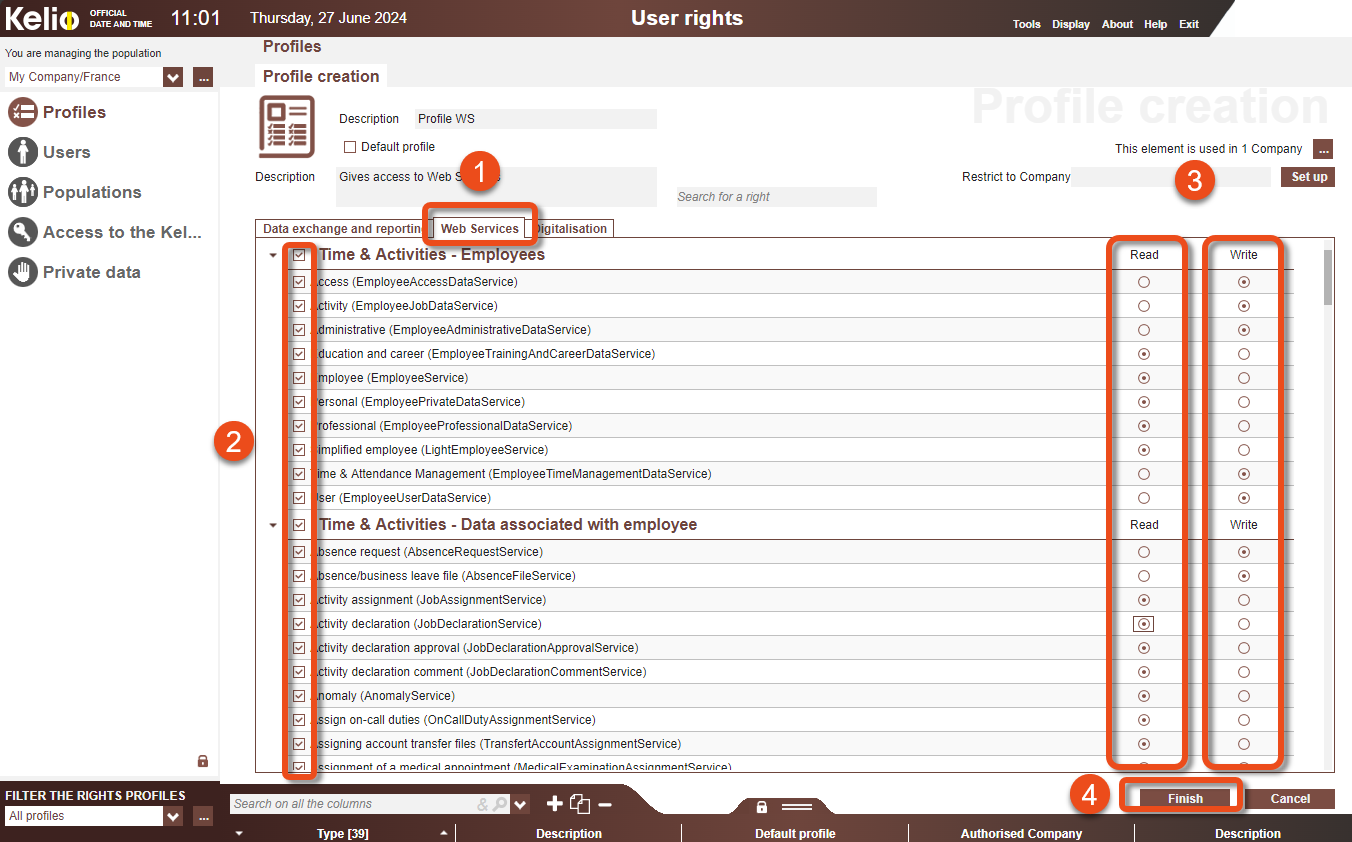Open the column list arrow left of Type
The image size is (1352, 842).
click(x=238, y=833)
